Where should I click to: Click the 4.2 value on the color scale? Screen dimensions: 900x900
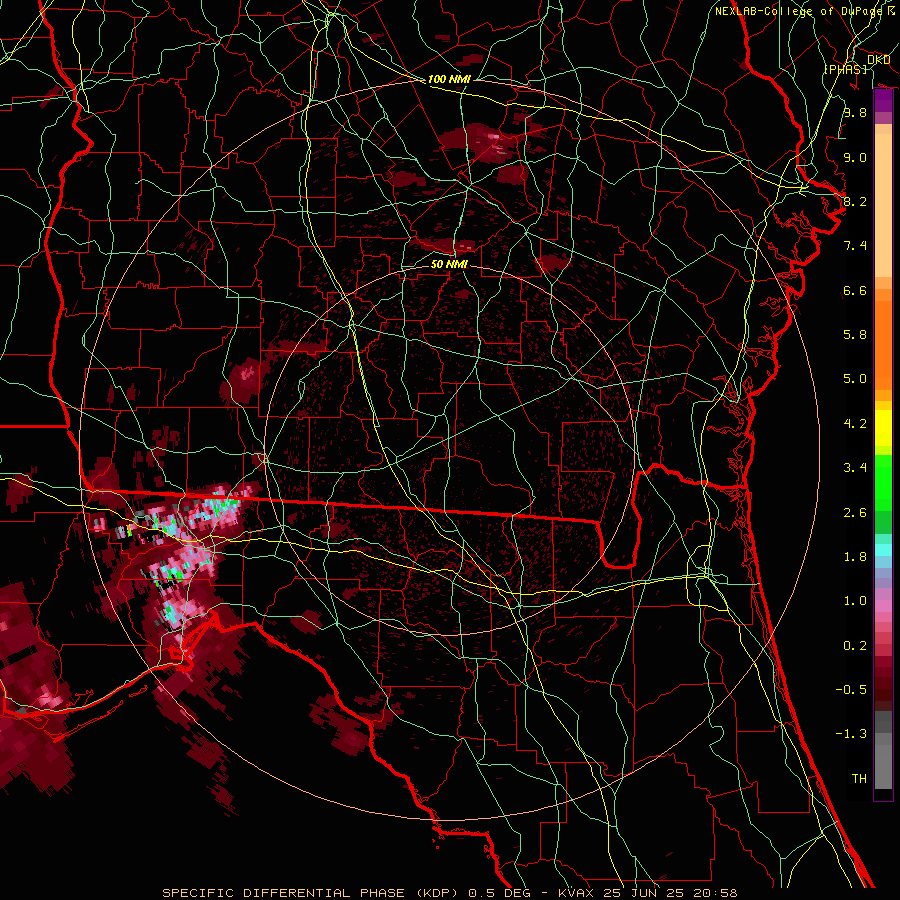(x=855, y=424)
